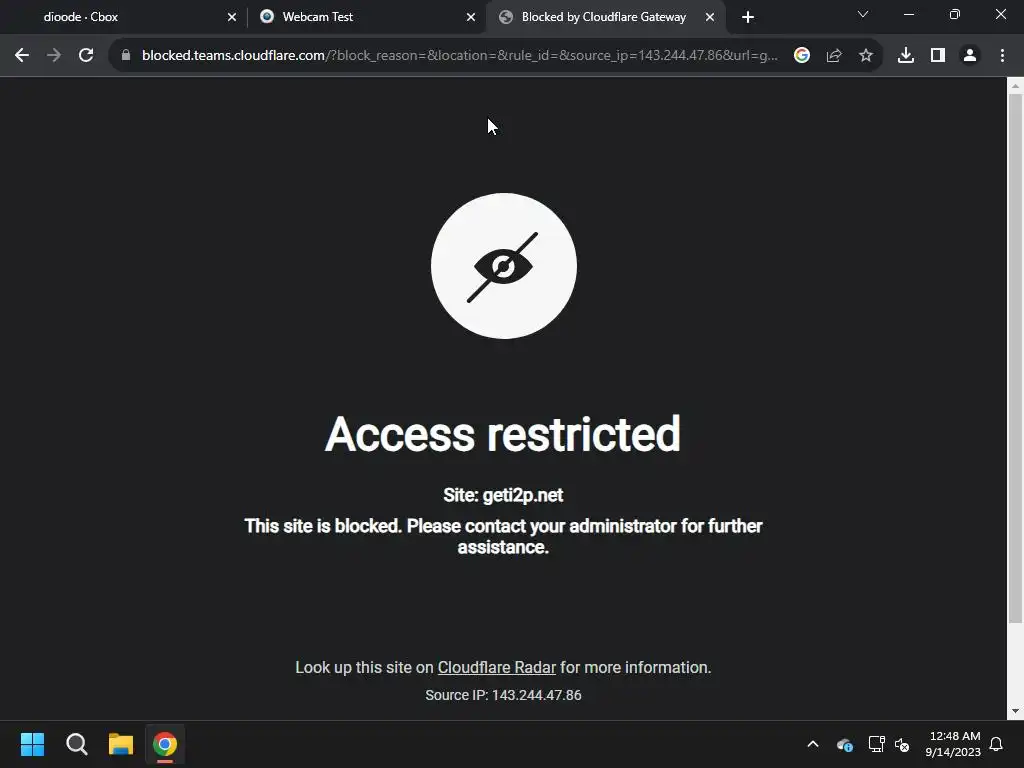Follow the Cloudflare Radar link

(496, 667)
